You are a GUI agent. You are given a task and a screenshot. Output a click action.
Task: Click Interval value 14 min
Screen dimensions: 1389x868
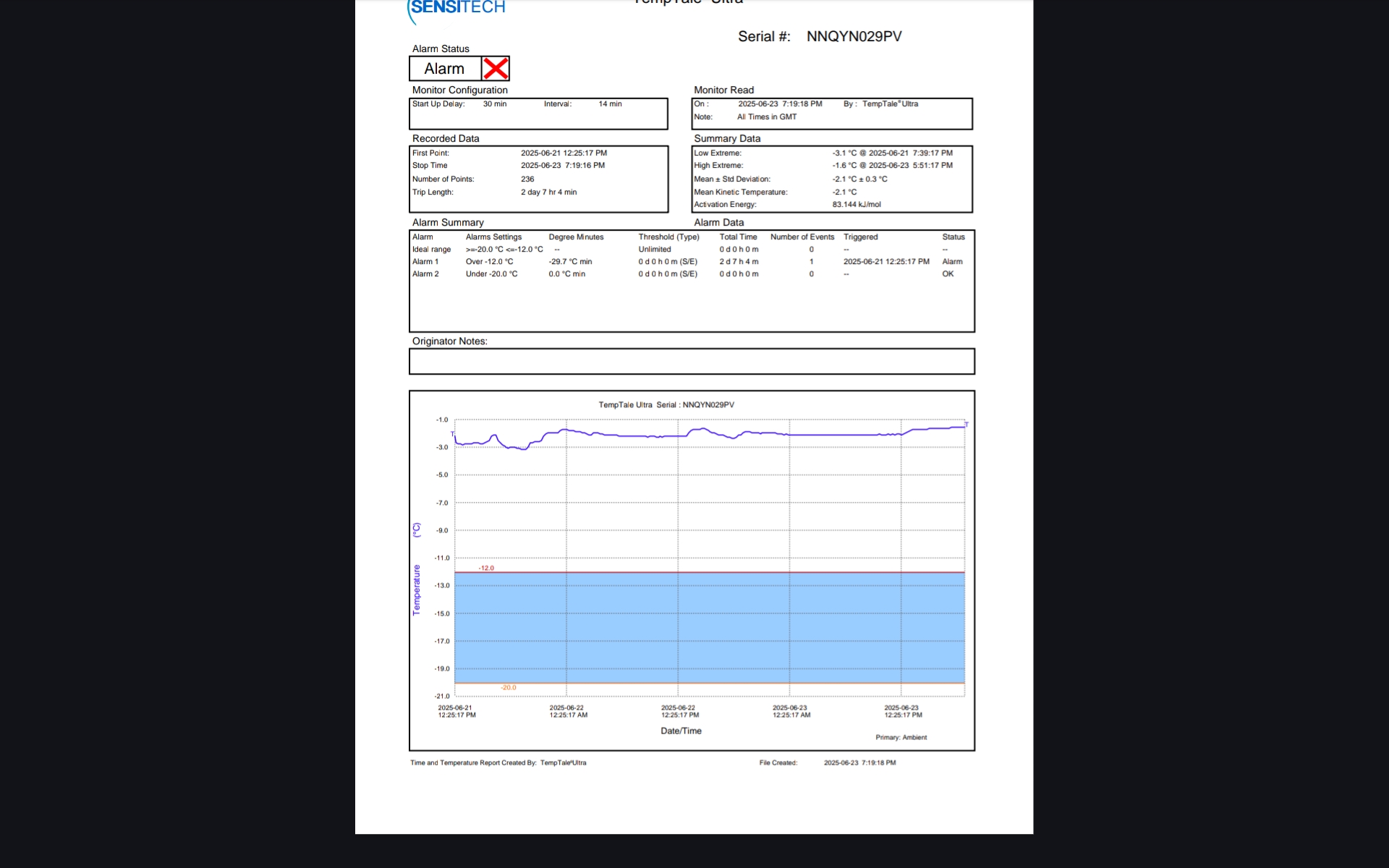pyautogui.click(x=610, y=104)
